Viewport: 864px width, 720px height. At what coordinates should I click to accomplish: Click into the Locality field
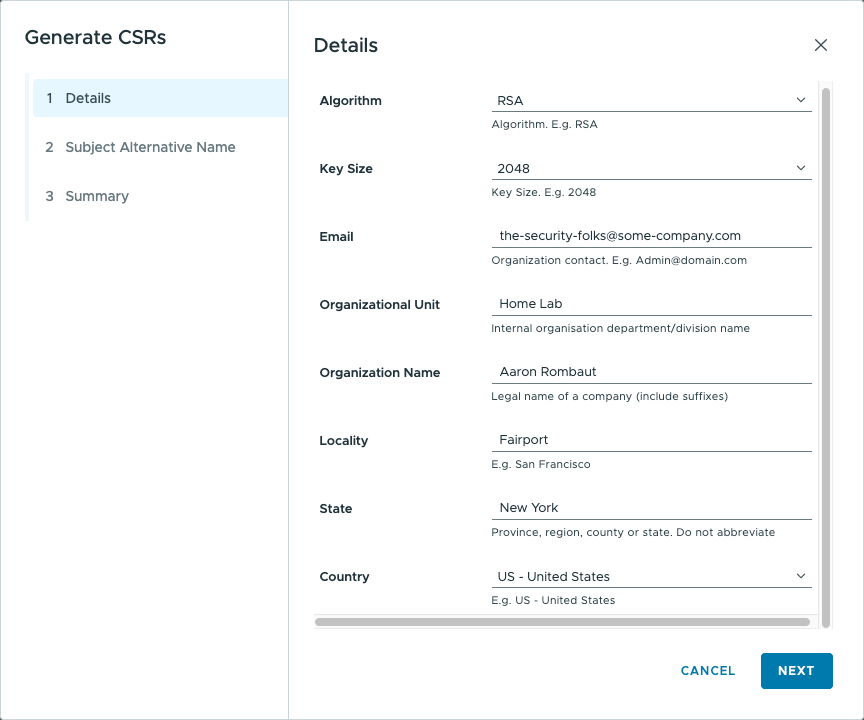651,440
